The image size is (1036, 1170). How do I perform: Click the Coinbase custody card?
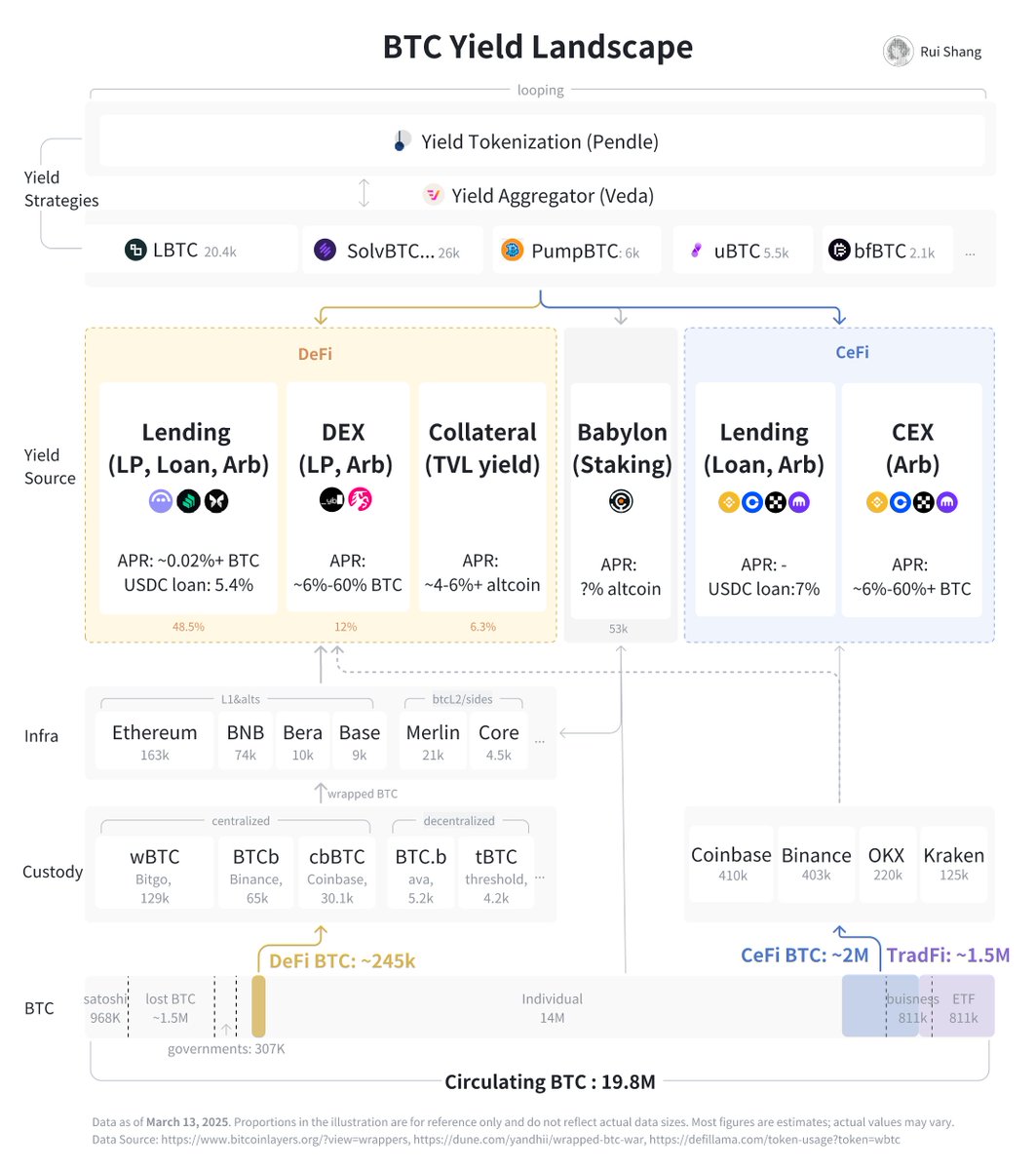(731, 863)
